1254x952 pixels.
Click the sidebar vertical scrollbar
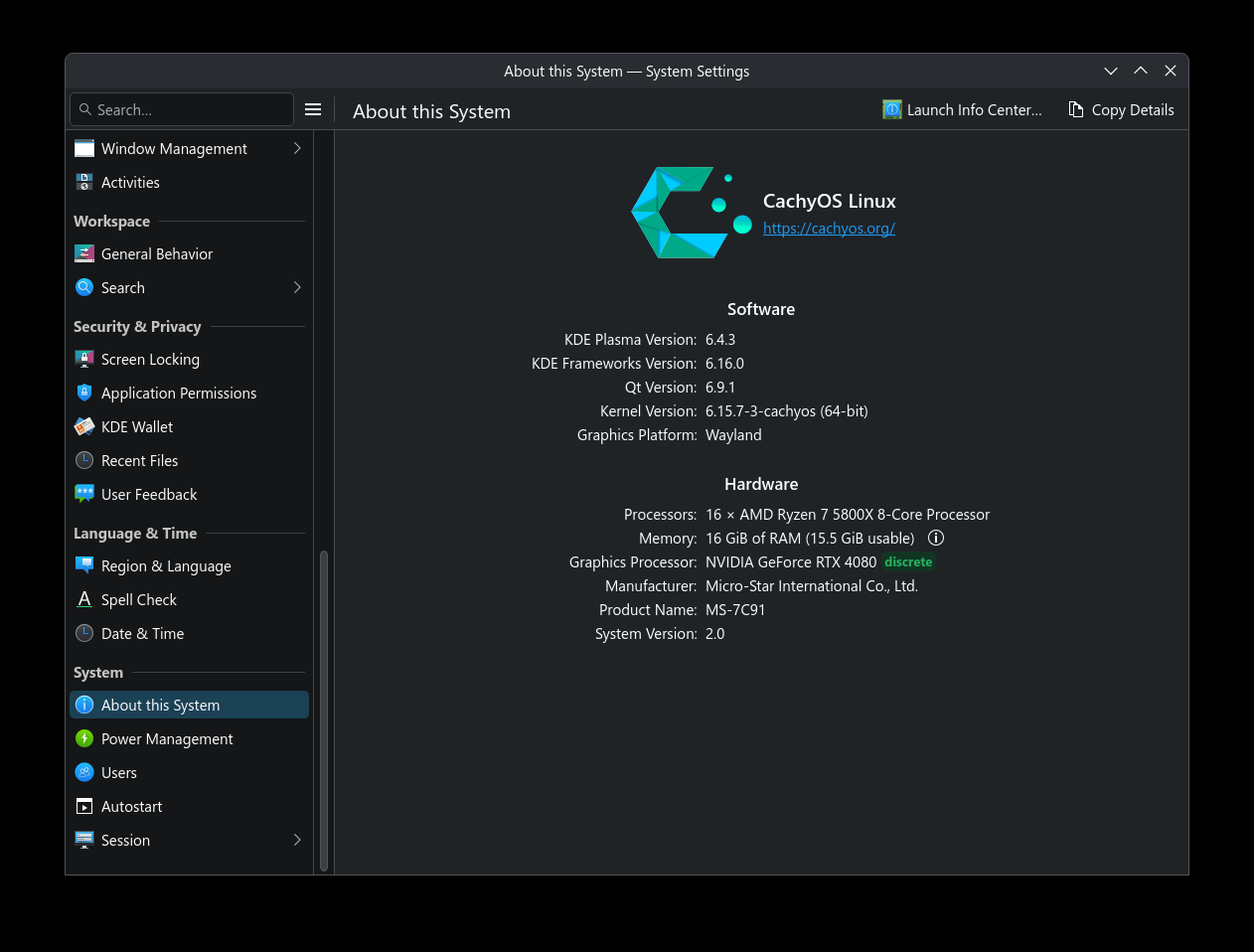324,712
